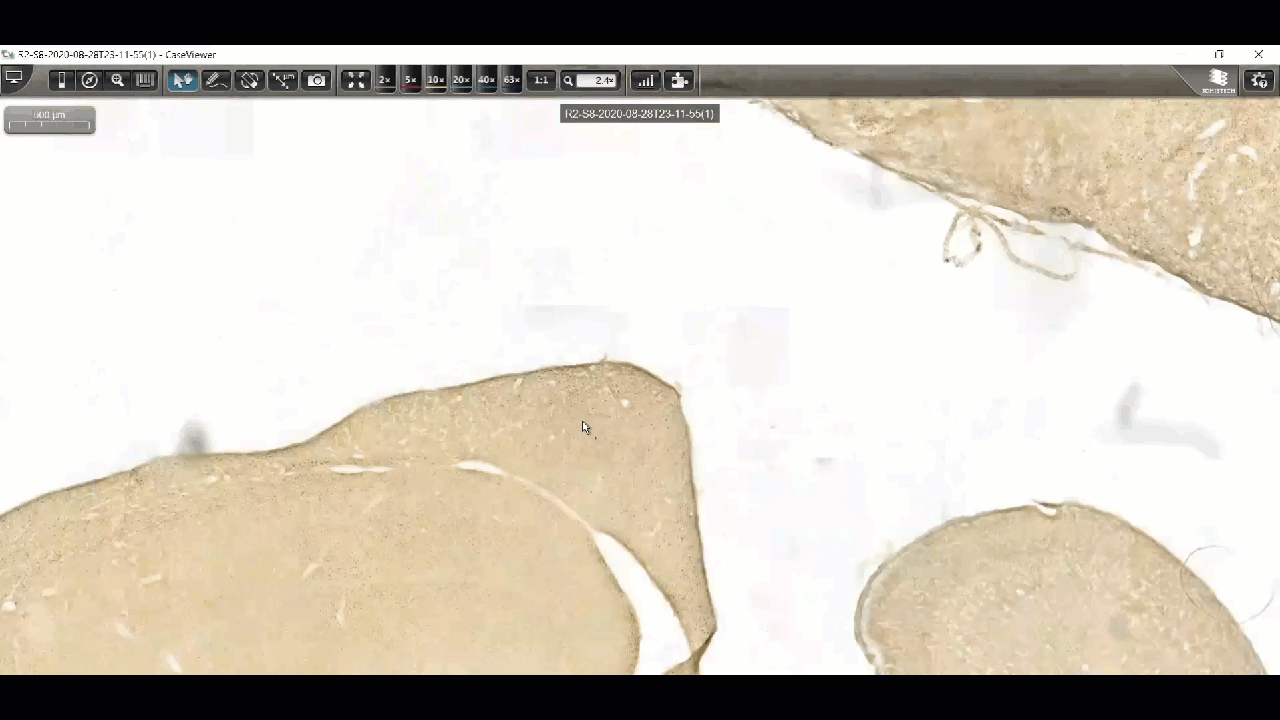Take a snapshot with camera icon
Viewport: 1280px width, 720px height.
coord(317,80)
